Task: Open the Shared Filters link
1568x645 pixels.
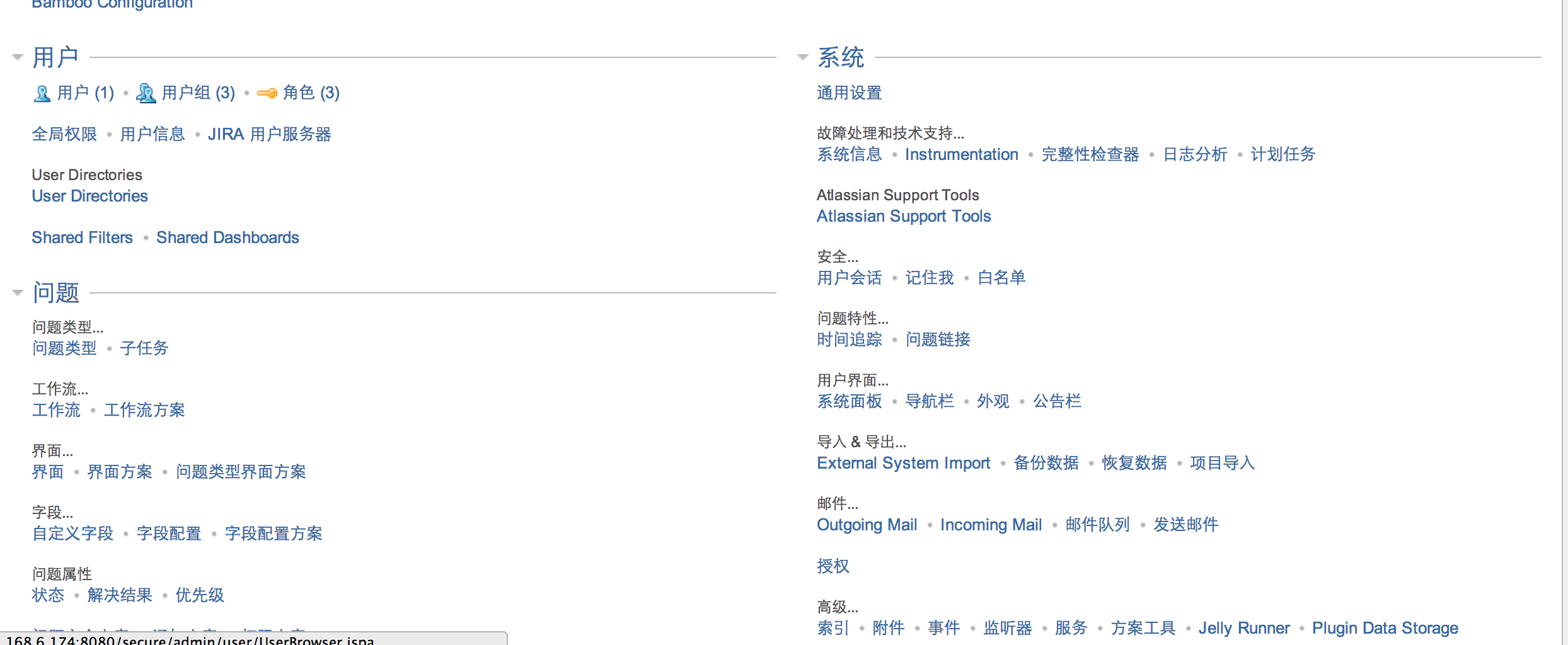Action: point(82,237)
